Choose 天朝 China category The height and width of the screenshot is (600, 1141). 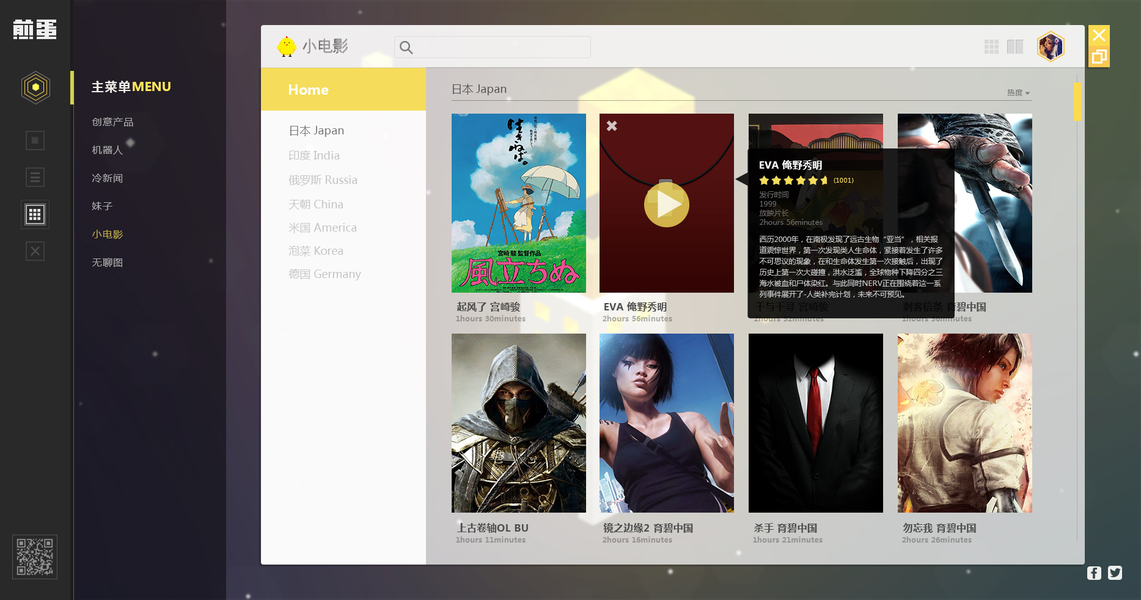coord(316,204)
